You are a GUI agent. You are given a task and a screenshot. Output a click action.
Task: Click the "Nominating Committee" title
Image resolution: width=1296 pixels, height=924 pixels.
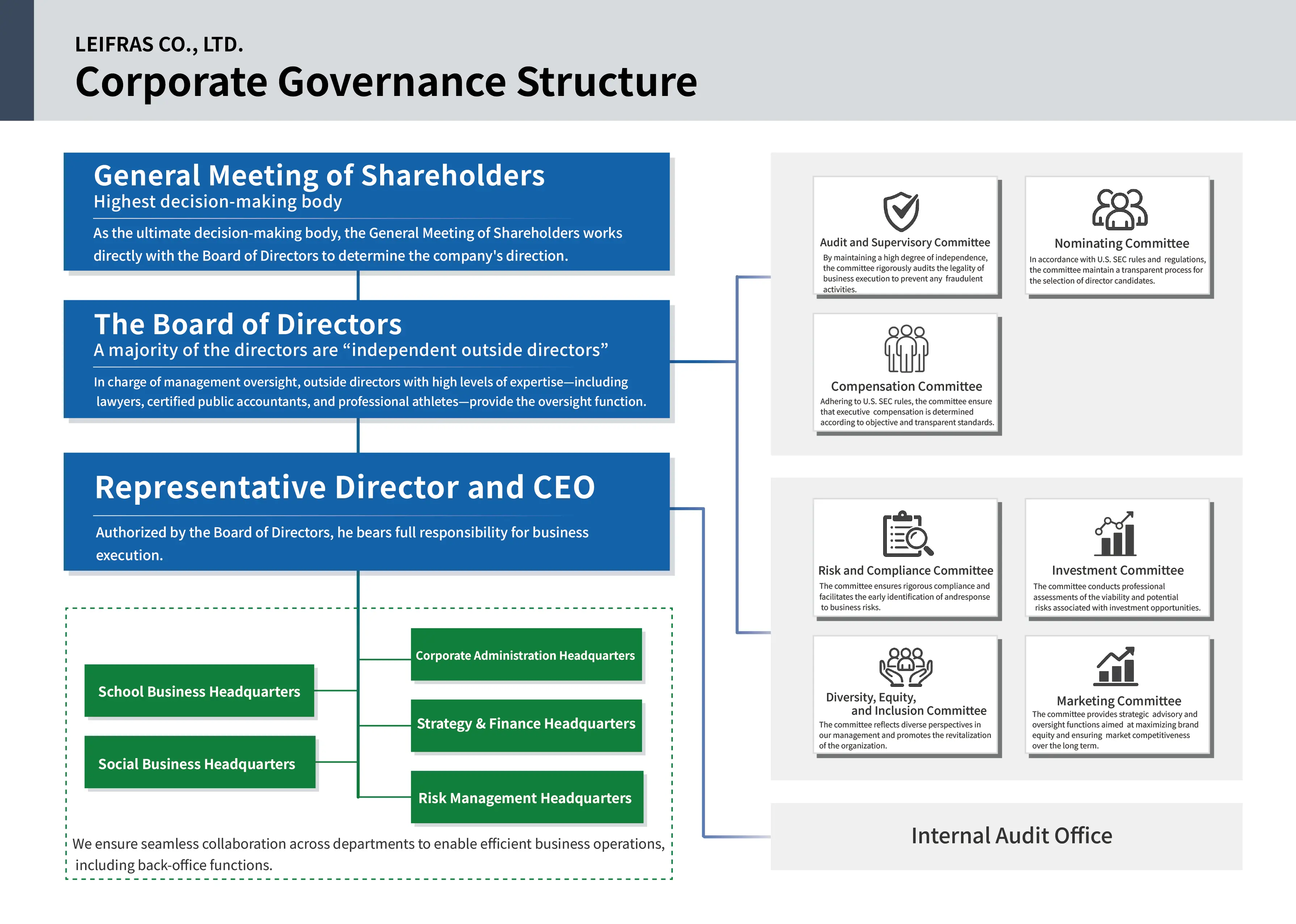click(x=1121, y=244)
